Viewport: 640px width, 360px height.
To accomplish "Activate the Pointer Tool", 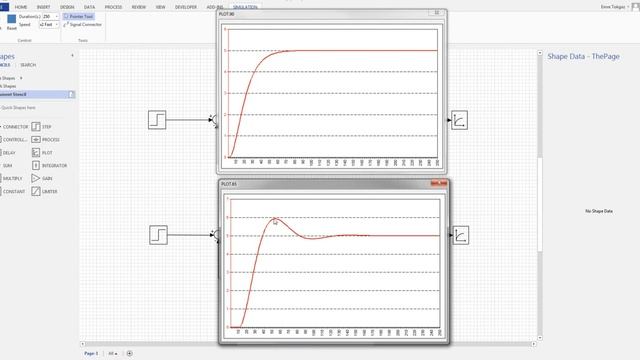I will pos(78,16).
